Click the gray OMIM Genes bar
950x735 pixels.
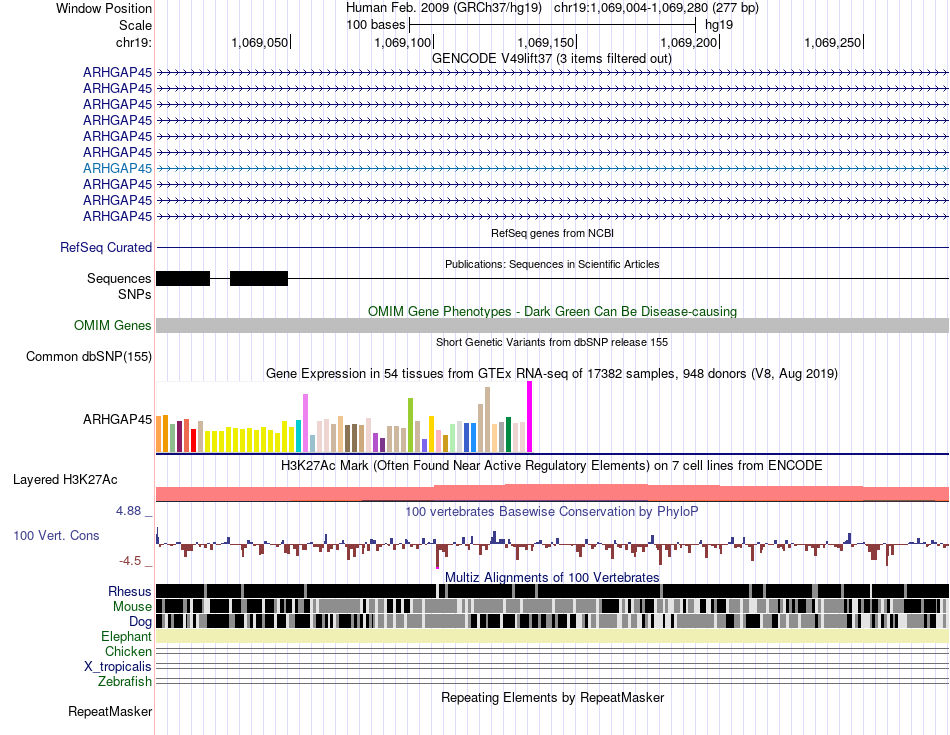pyautogui.click(x=552, y=325)
